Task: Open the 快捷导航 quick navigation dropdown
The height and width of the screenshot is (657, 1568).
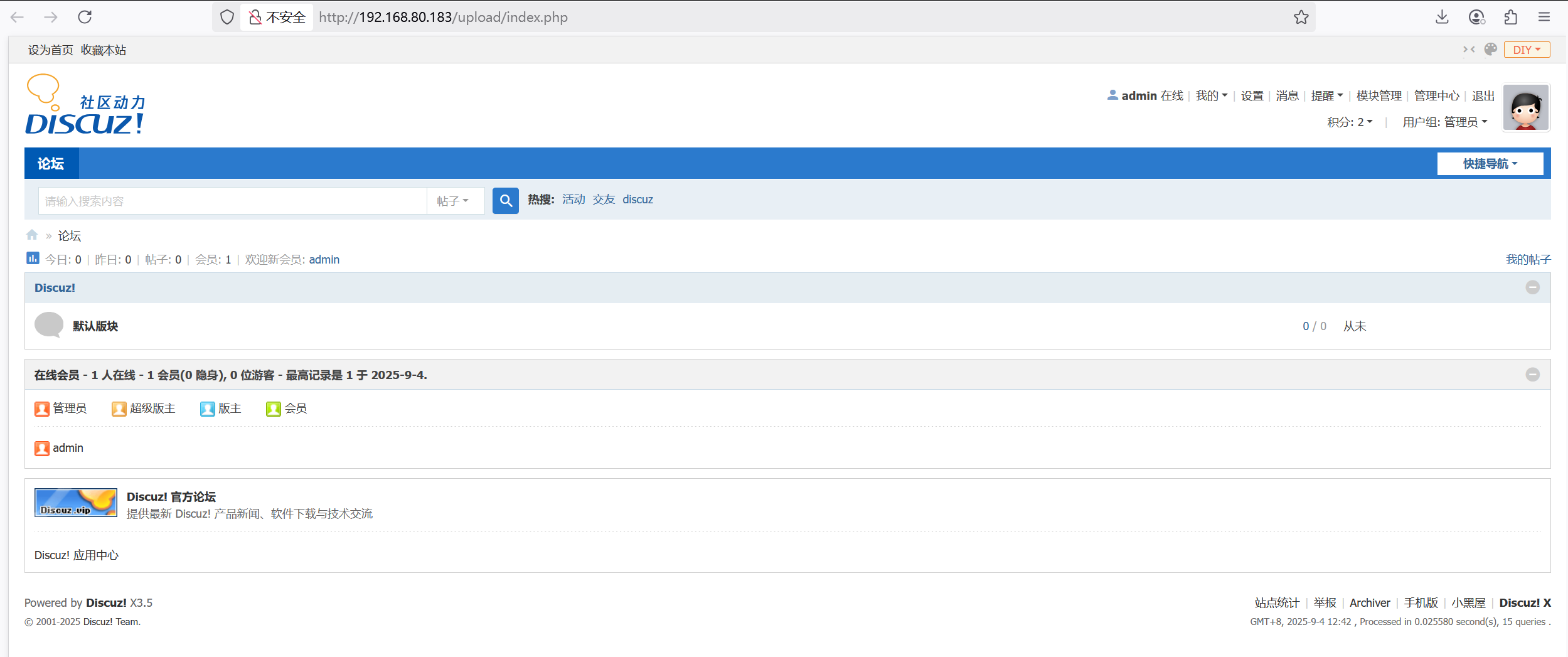Action: [1490, 163]
